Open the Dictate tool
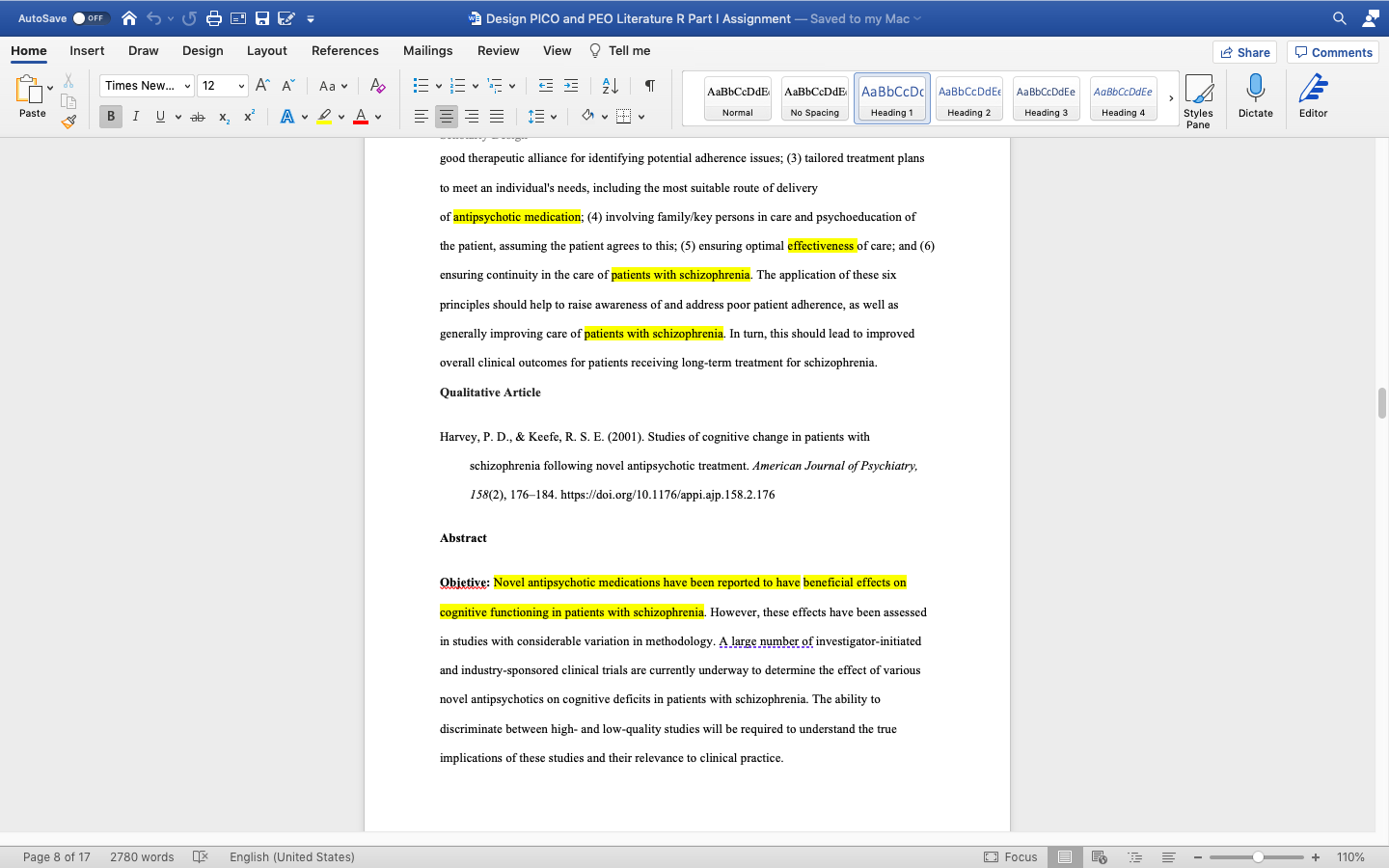The image size is (1389, 868). pyautogui.click(x=1255, y=96)
